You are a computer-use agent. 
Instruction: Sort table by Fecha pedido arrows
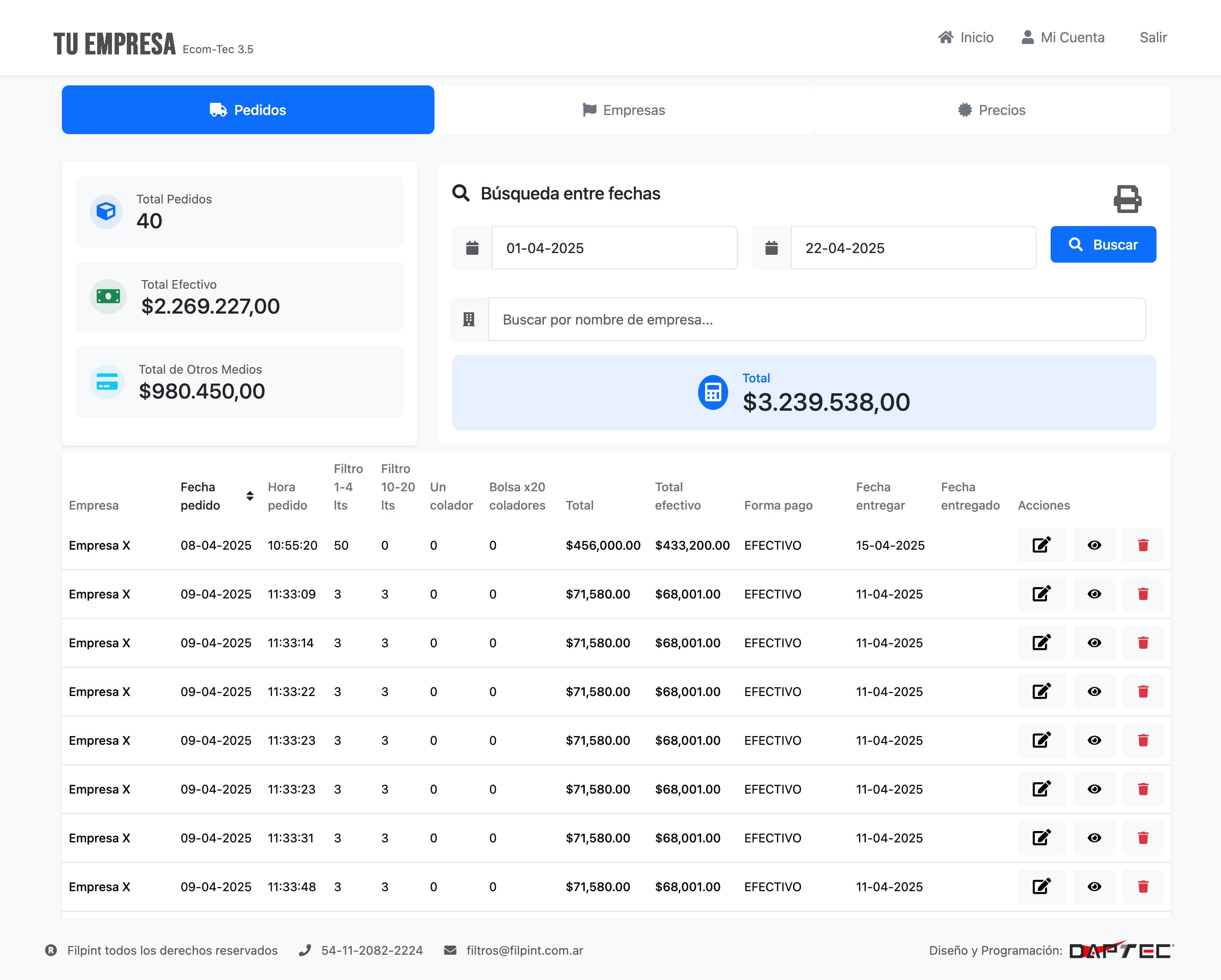pos(250,496)
